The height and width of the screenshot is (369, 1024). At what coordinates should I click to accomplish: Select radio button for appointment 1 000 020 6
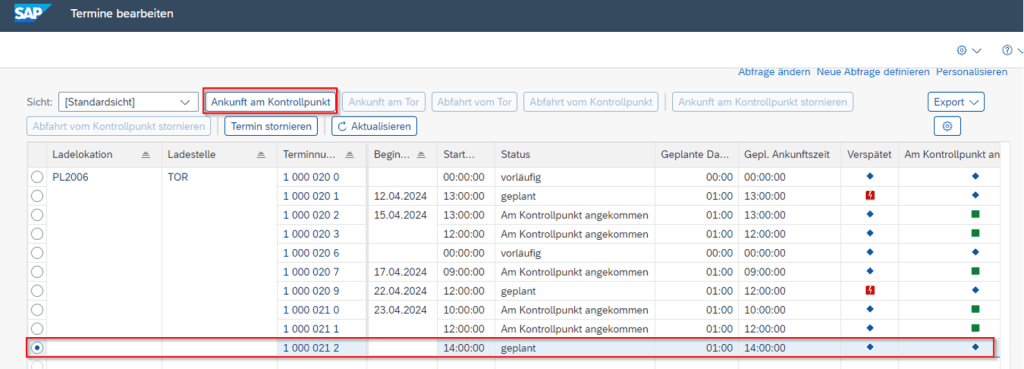(x=37, y=253)
